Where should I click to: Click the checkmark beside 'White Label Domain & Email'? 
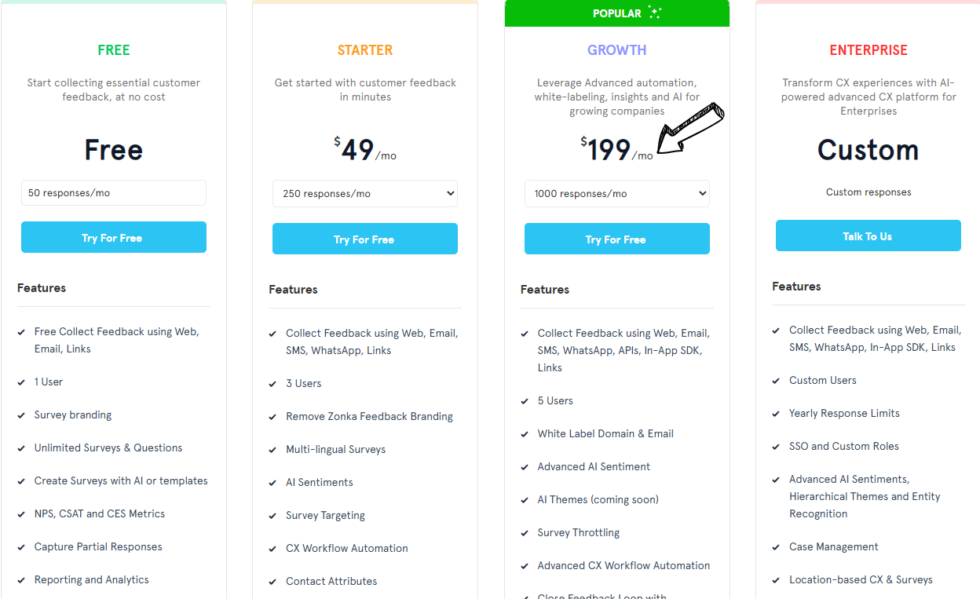[x=522, y=433]
